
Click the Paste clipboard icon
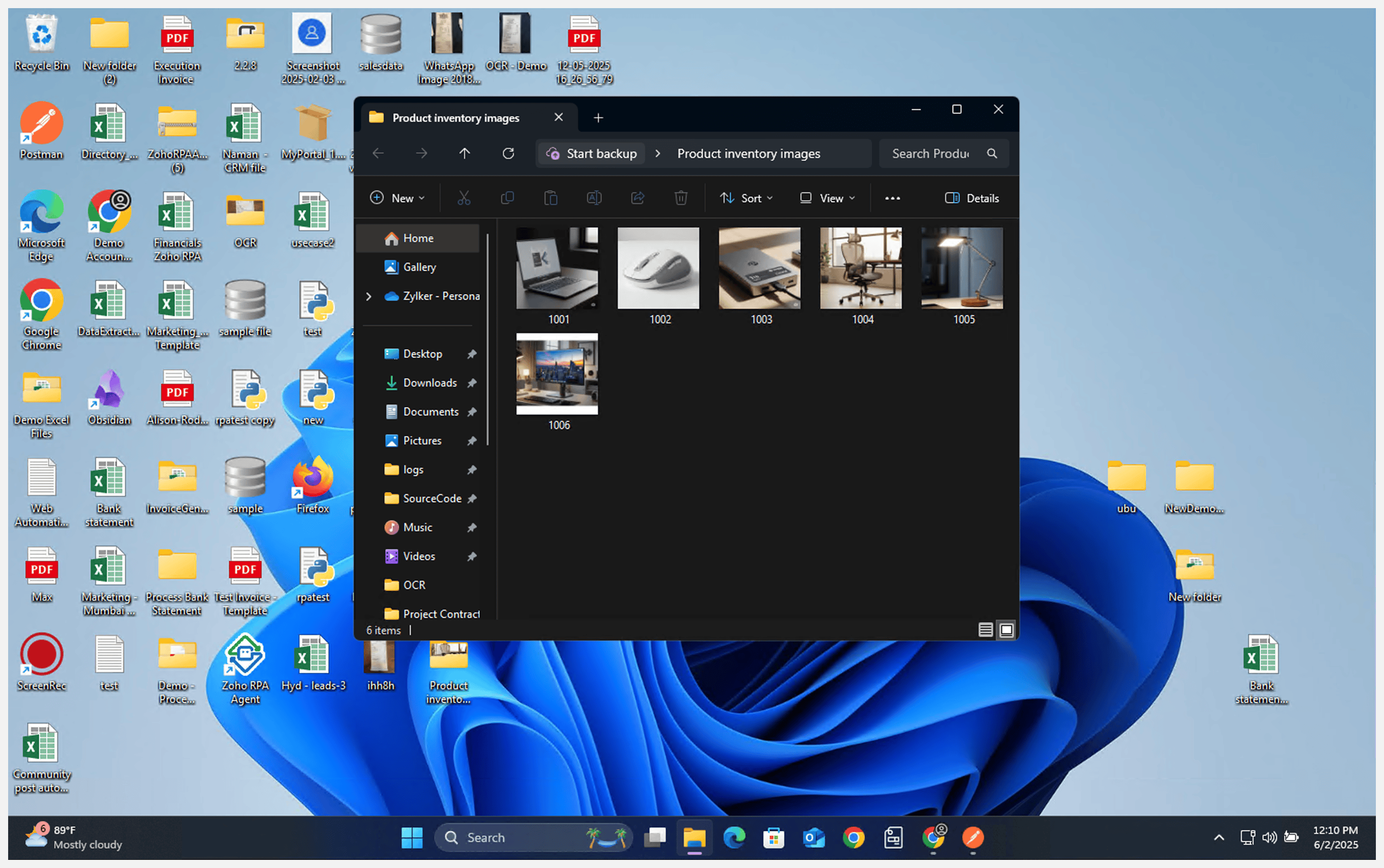551,198
